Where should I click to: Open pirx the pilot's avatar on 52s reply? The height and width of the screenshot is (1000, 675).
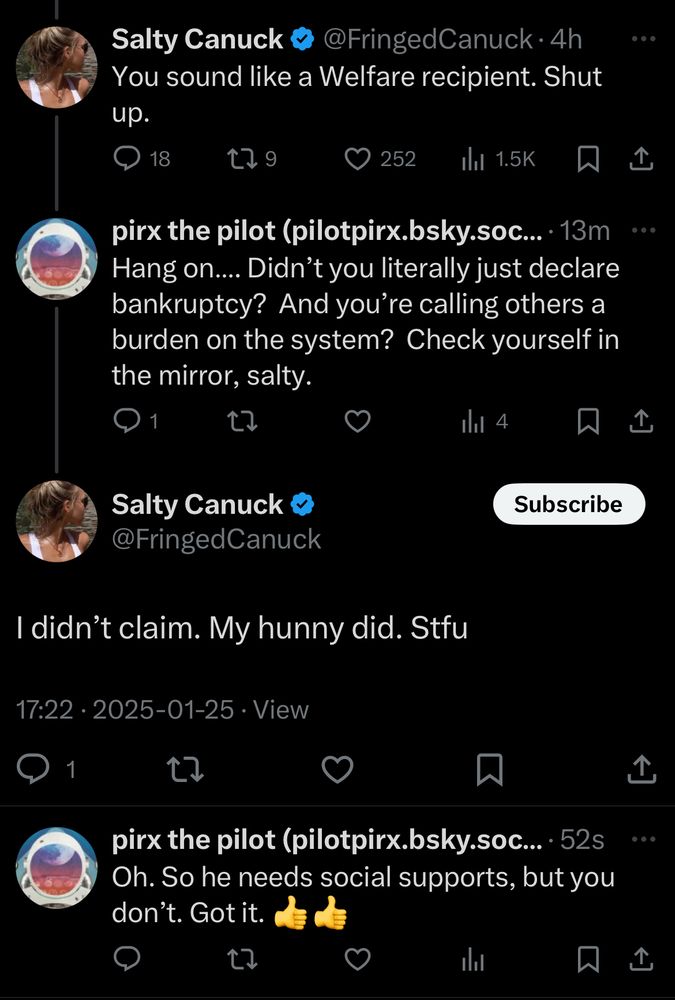click(56, 867)
